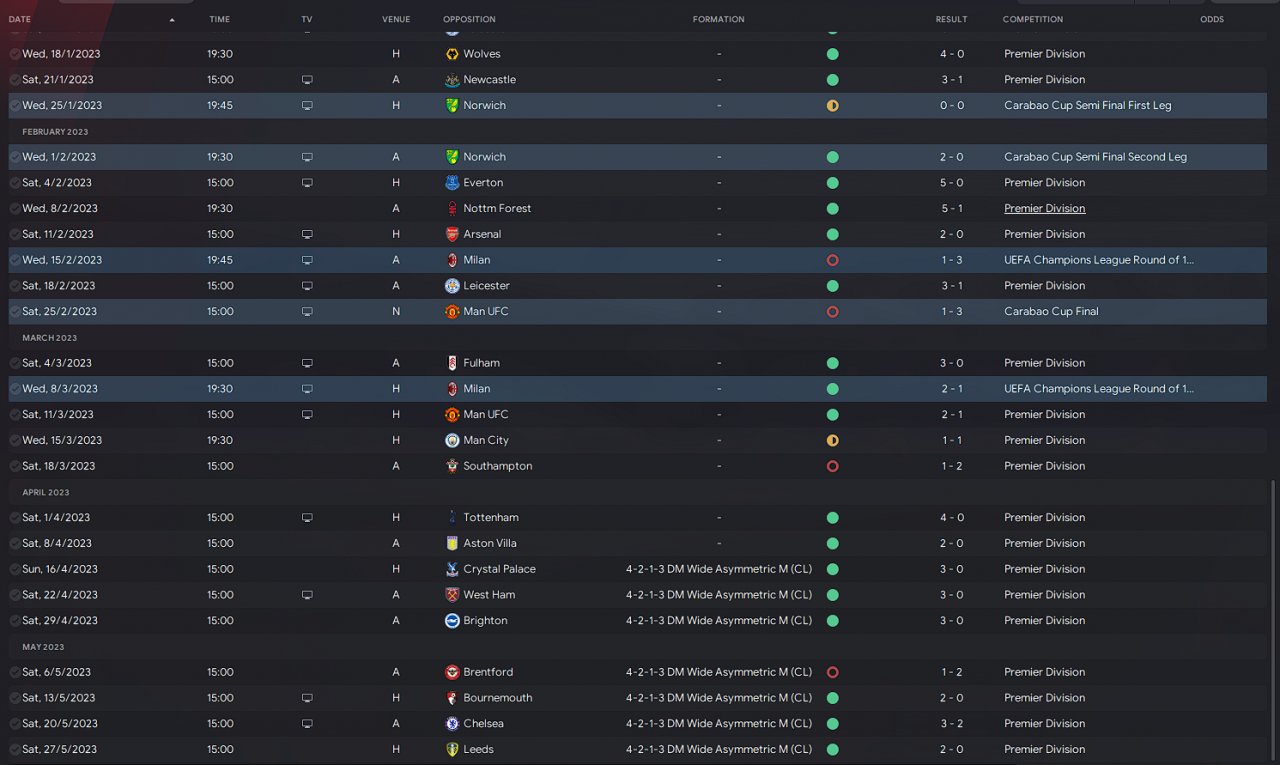Click the Brighton club badge
The width and height of the screenshot is (1280, 765).
(452, 621)
